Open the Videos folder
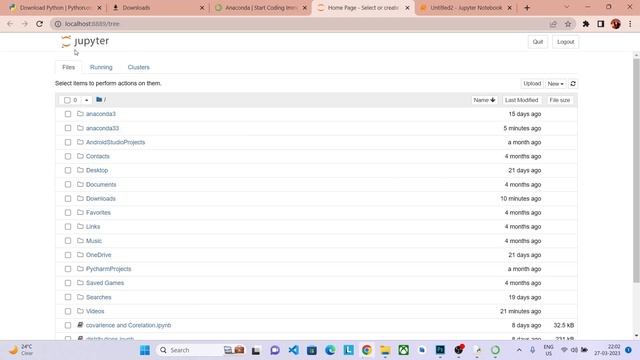Image resolution: width=640 pixels, height=360 pixels. pyautogui.click(x=95, y=311)
